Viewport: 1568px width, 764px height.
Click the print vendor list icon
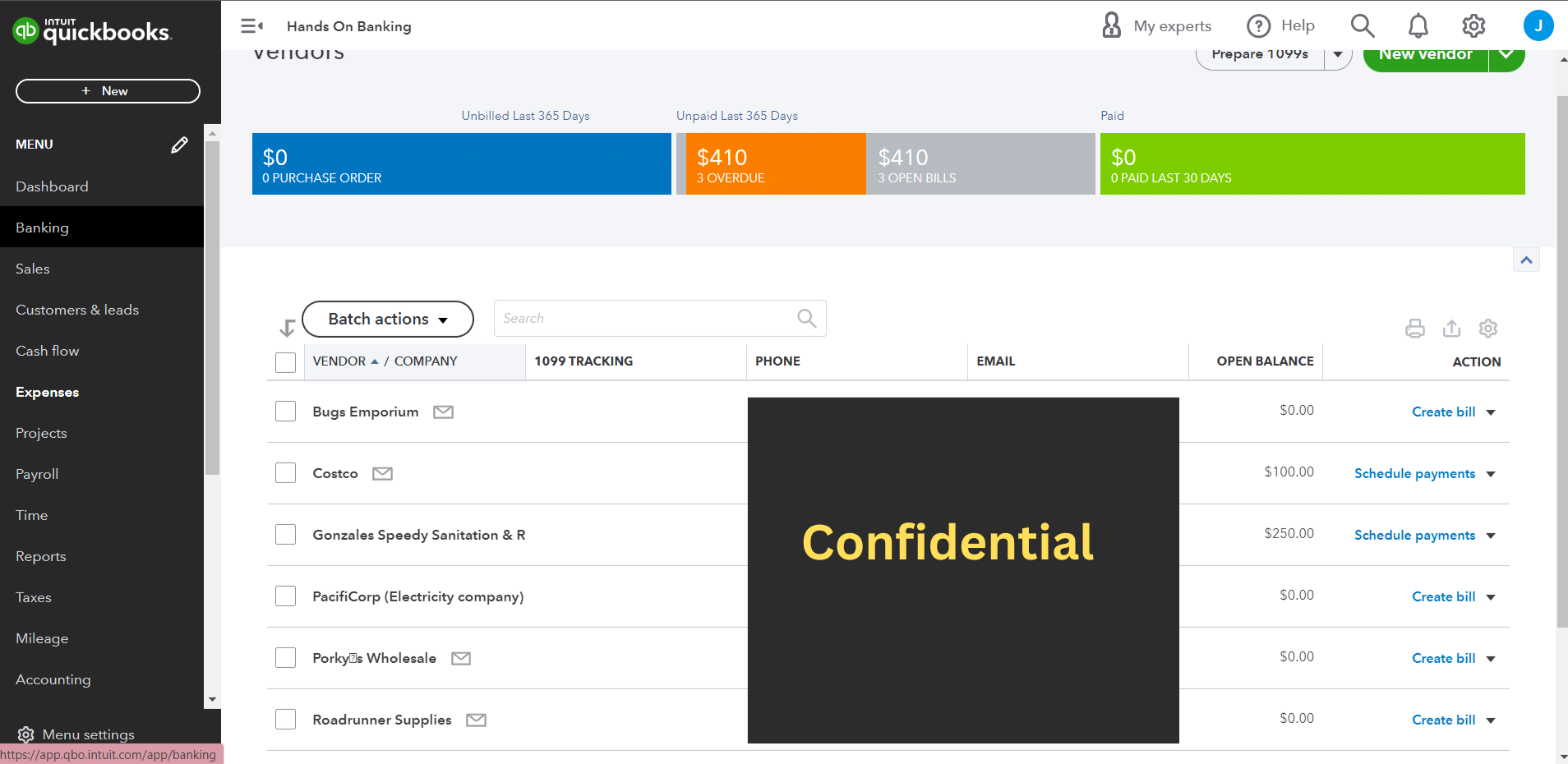(x=1414, y=329)
